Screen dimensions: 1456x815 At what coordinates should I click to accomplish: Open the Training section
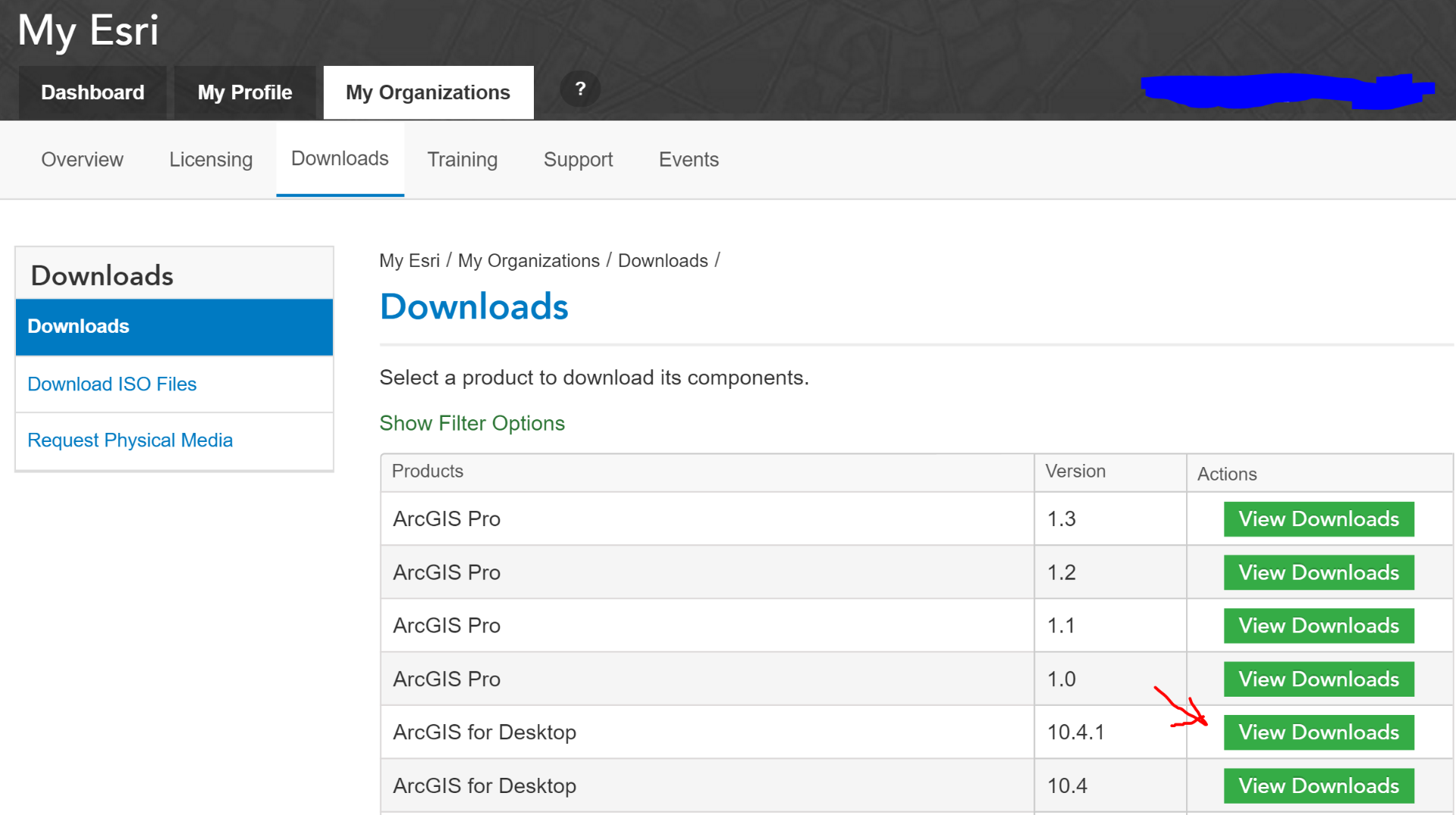(463, 159)
